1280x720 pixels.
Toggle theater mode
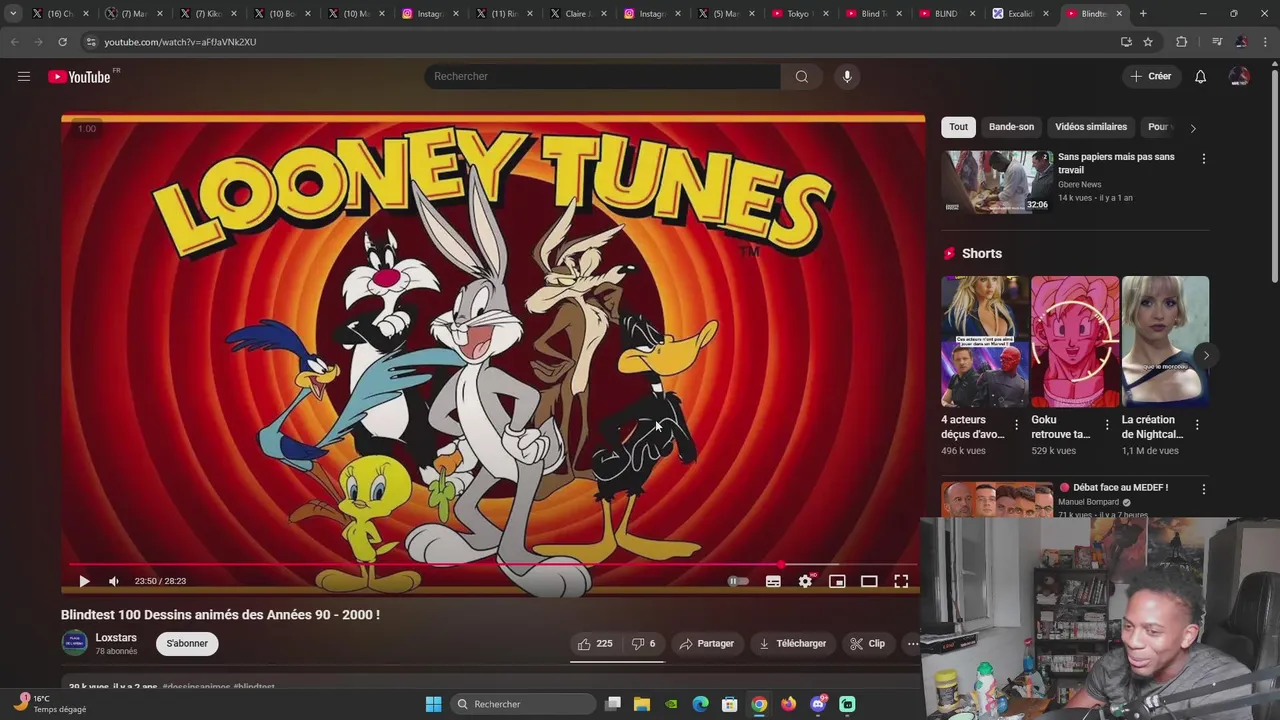coord(869,581)
